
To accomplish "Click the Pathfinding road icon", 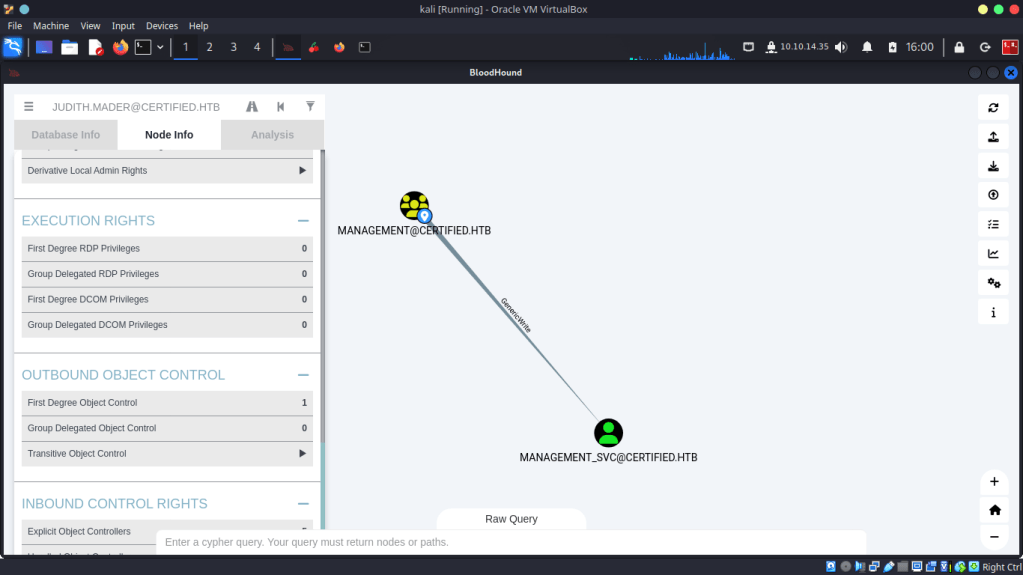I will 252,106.
